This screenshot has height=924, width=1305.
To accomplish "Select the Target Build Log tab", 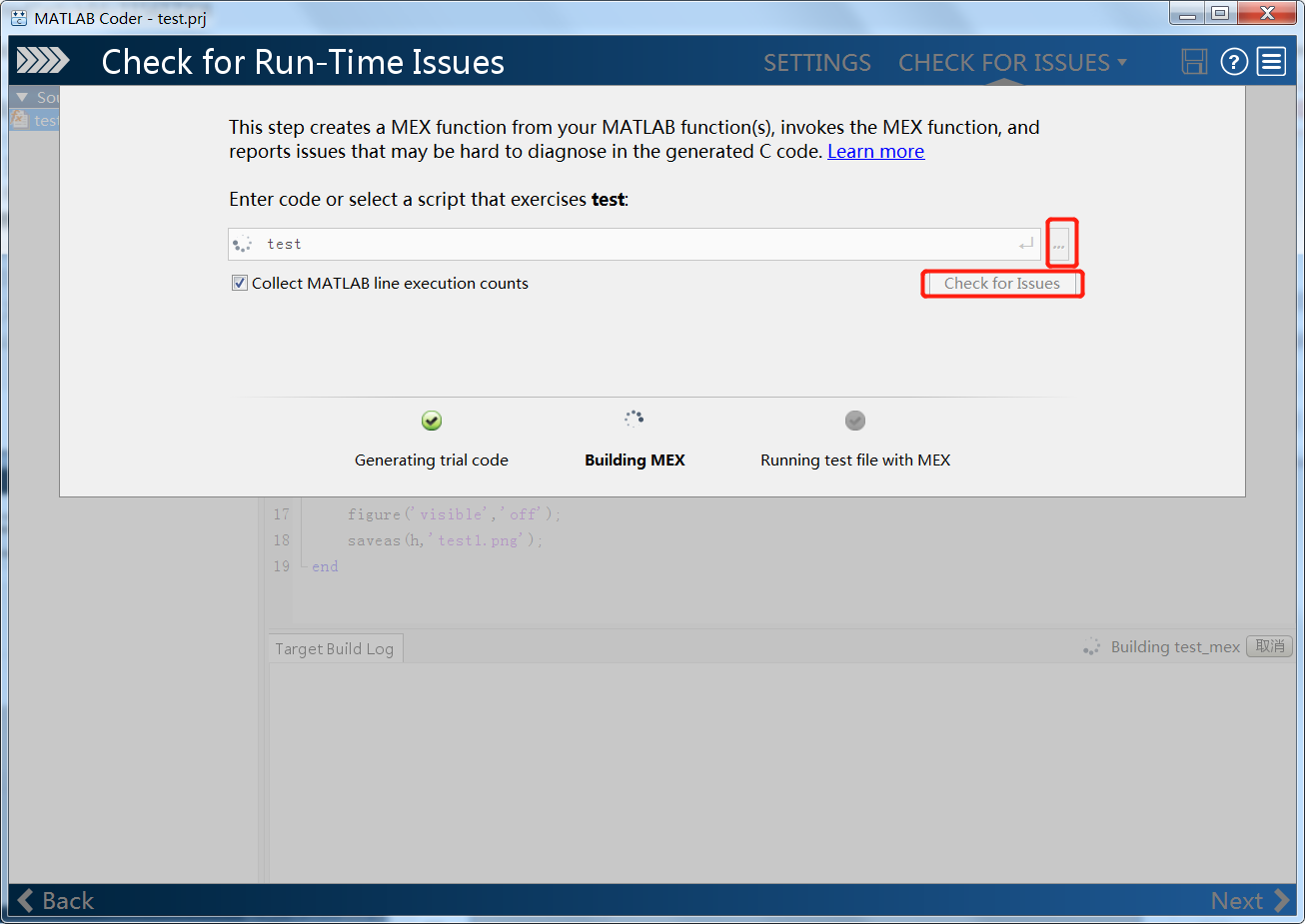I will click(x=335, y=649).
